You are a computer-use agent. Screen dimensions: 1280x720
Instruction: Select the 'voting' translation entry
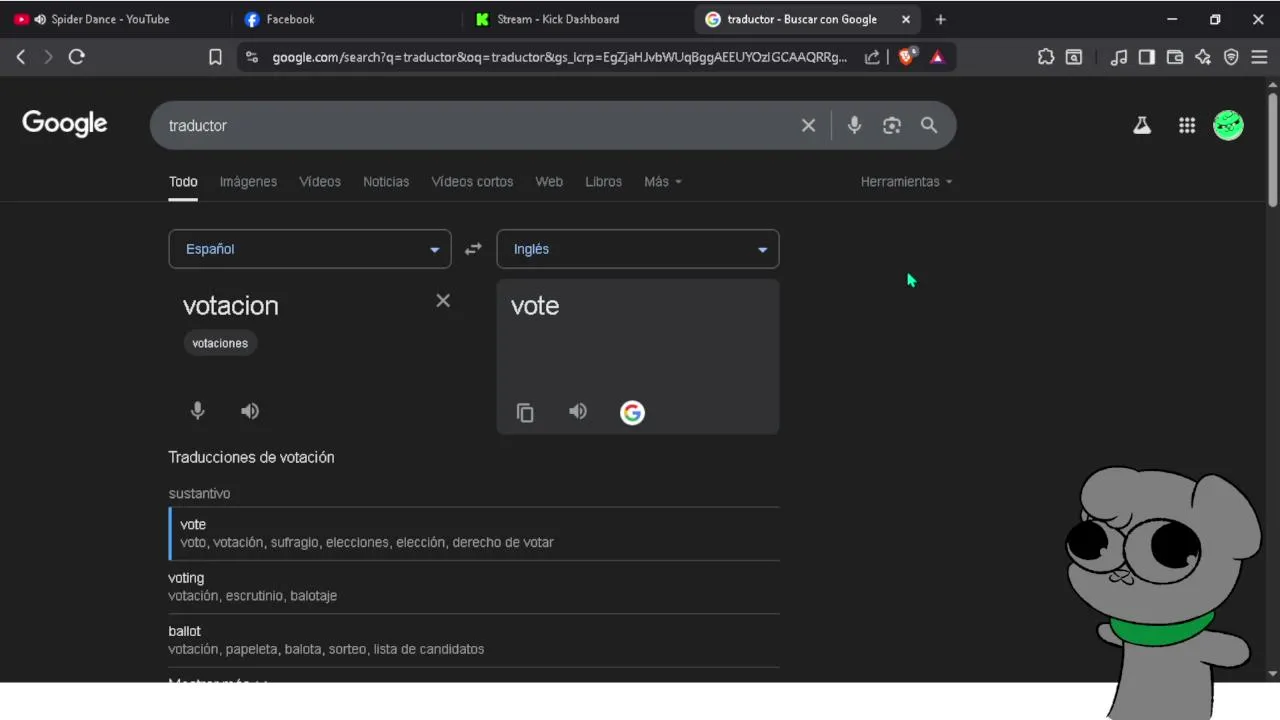pyautogui.click(x=474, y=587)
